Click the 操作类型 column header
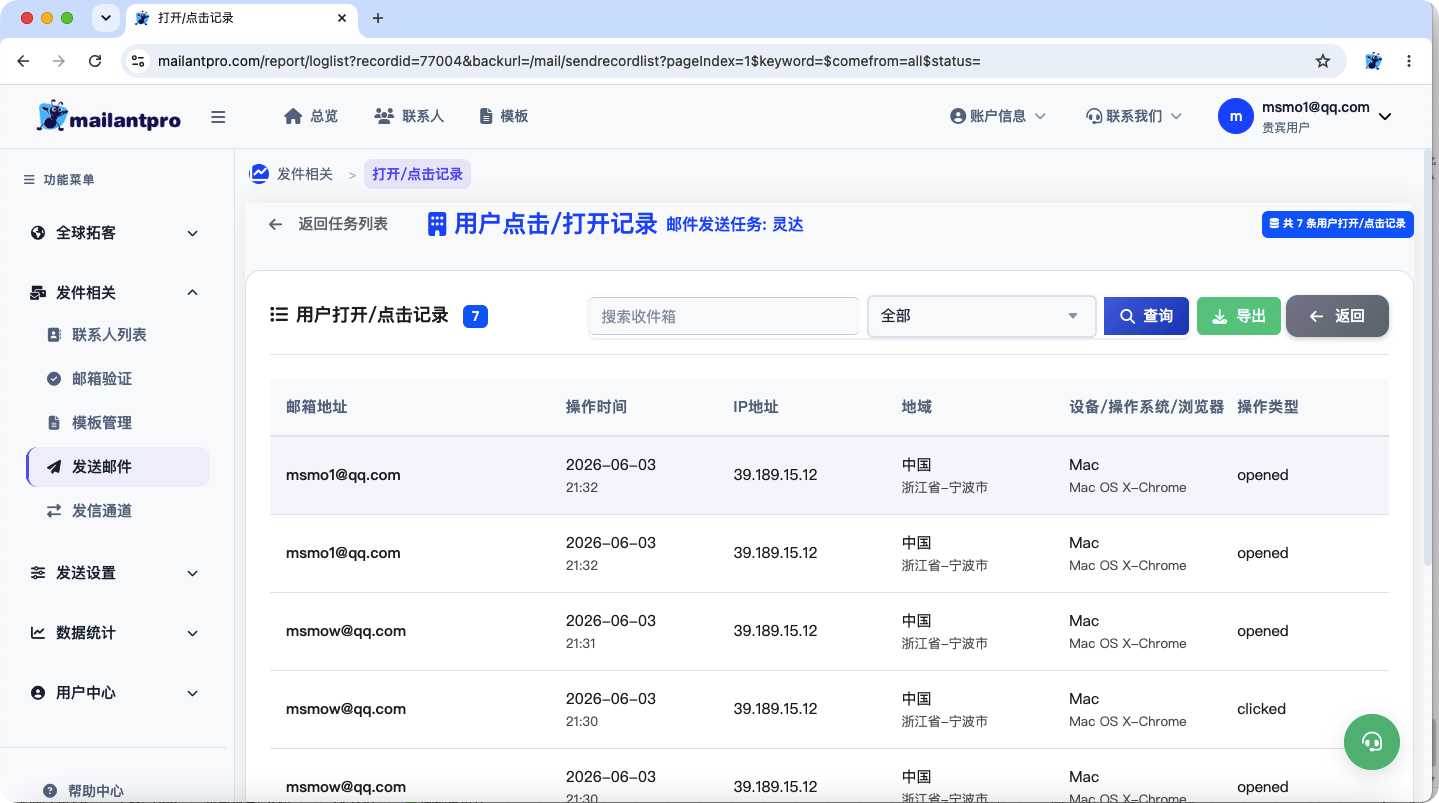This screenshot has width=1439, height=803. click(1268, 407)
